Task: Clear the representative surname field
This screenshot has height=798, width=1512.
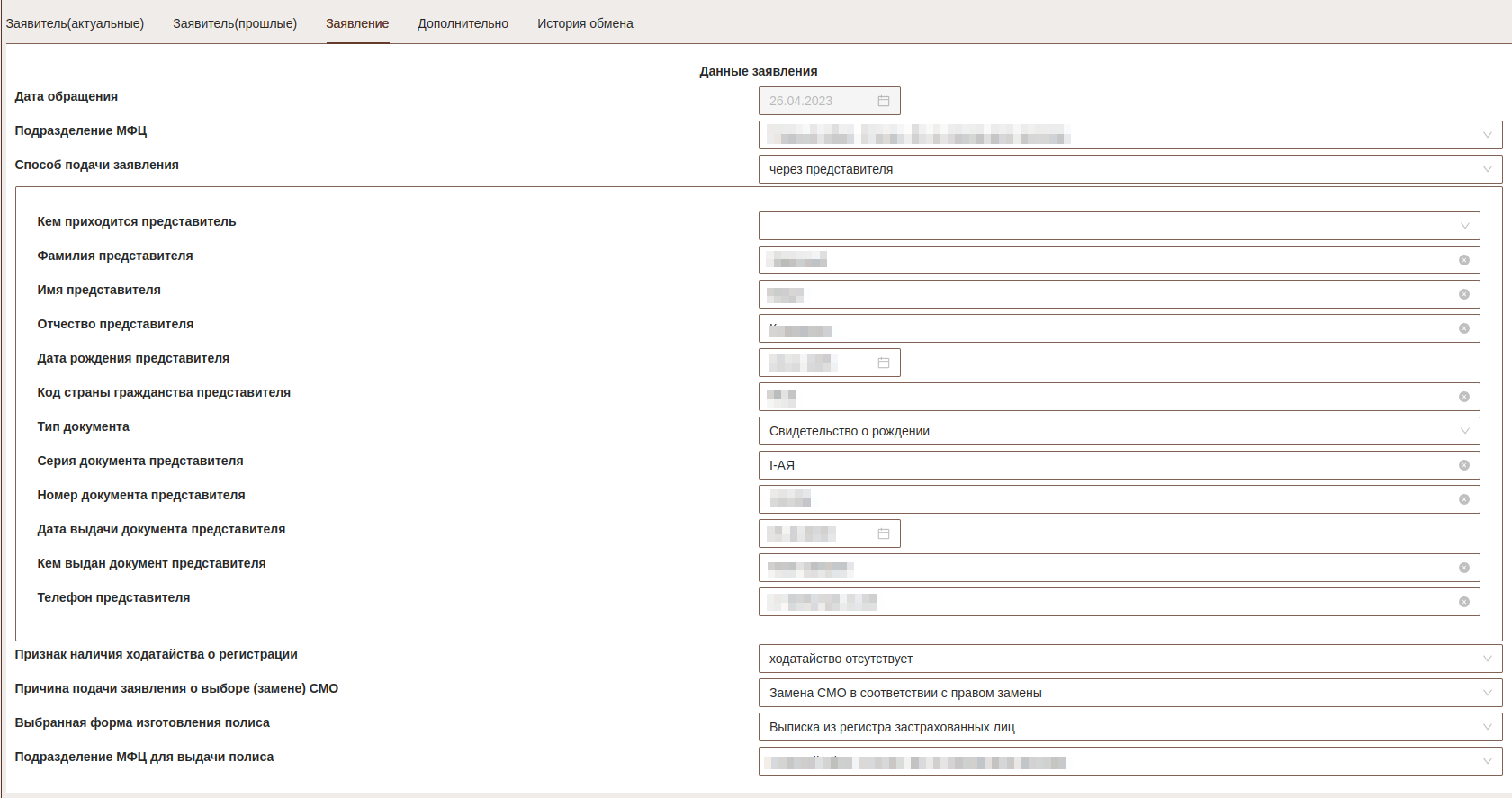Action: pos(1463,260)
